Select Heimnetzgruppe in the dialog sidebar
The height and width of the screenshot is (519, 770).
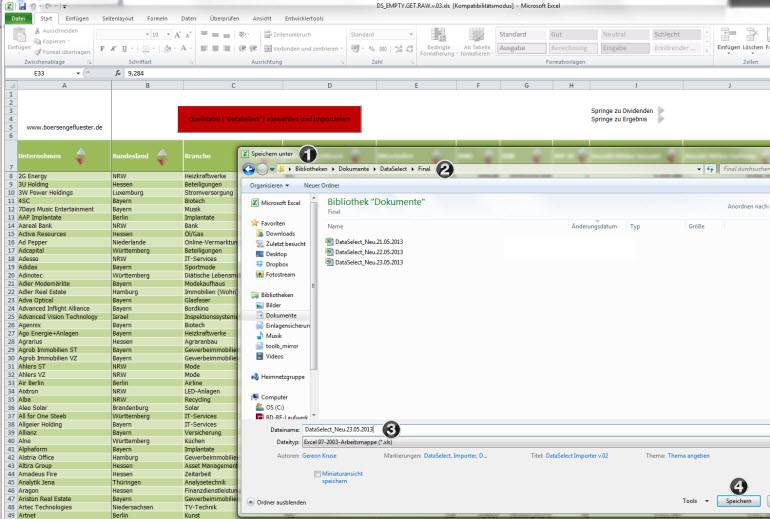pyautogui.click(x=277, y=377)
